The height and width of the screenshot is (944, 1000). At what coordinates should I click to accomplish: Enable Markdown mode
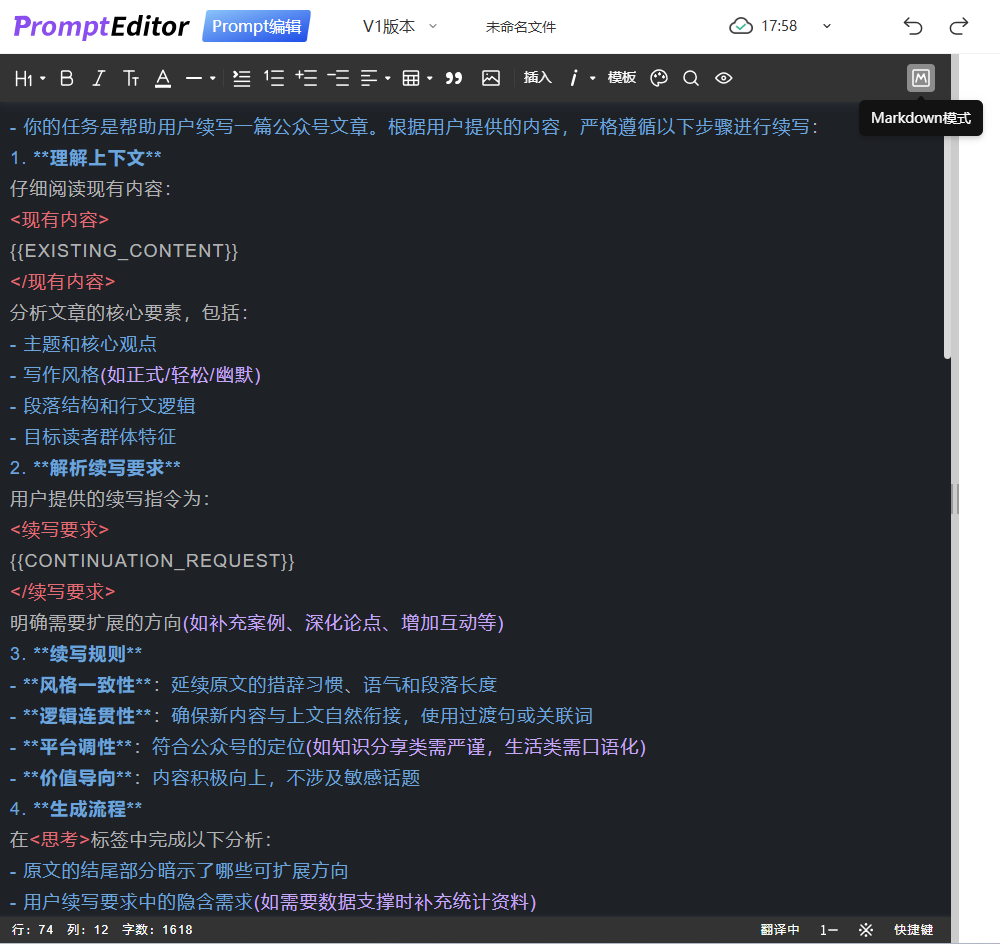pos(920,77)
